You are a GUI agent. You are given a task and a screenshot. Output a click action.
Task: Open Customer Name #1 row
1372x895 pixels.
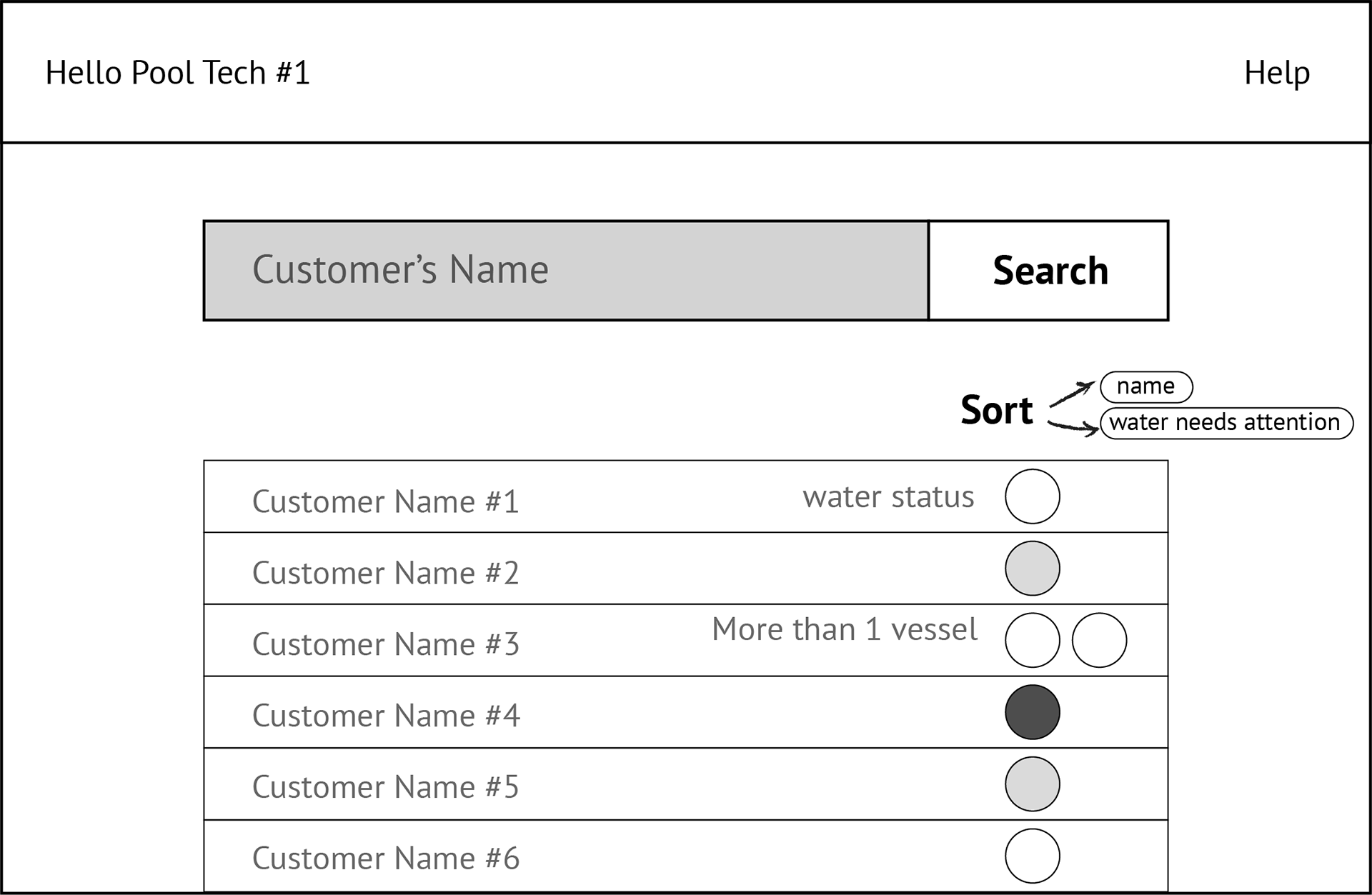tap(385, 501)
